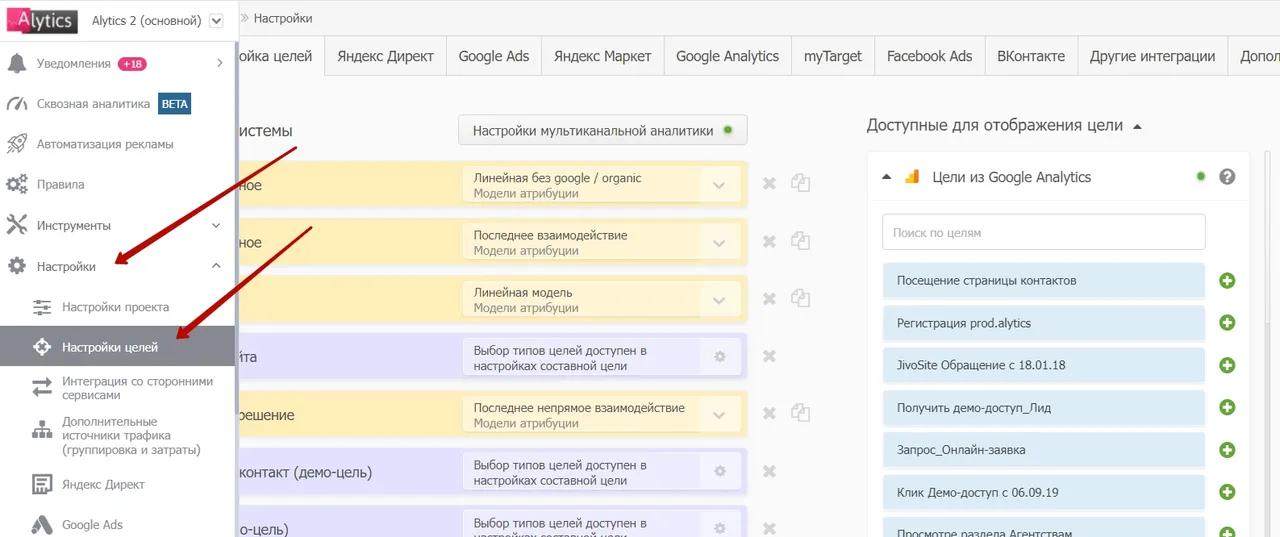
Task: Delete goal with Последнее непрямое взаимодействие
Action: 769,413
